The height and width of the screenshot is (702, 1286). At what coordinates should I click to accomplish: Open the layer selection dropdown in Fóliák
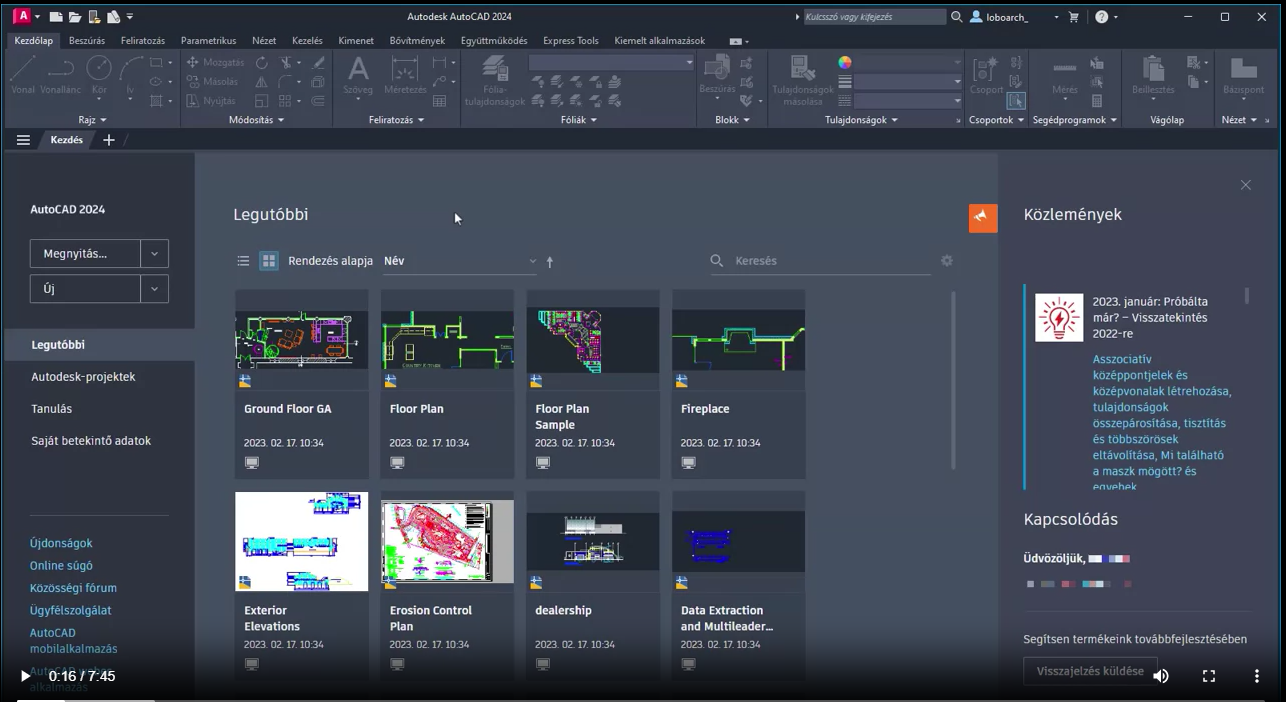[611, 62]
